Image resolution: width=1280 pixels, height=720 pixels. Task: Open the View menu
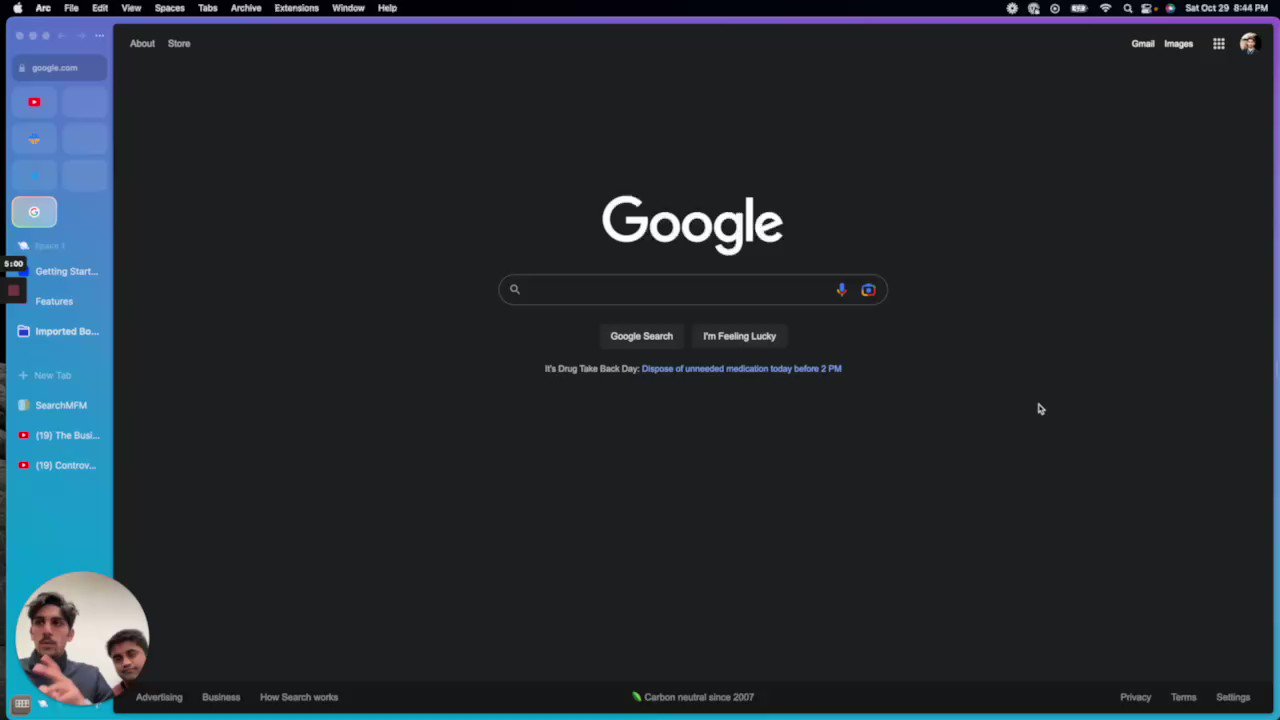tap(131, 8)
